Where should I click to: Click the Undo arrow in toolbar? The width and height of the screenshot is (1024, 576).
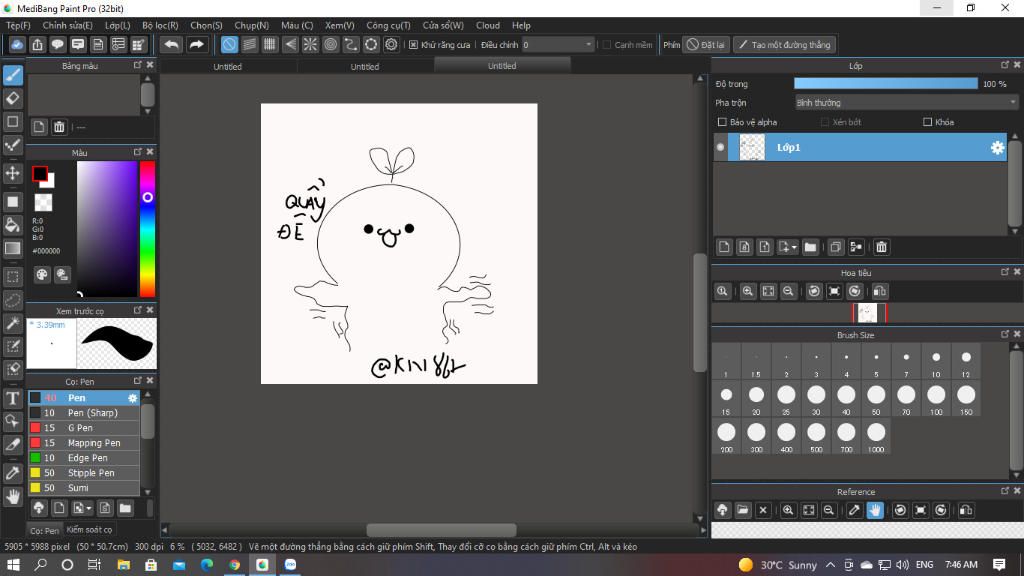[x=172, y=44]
